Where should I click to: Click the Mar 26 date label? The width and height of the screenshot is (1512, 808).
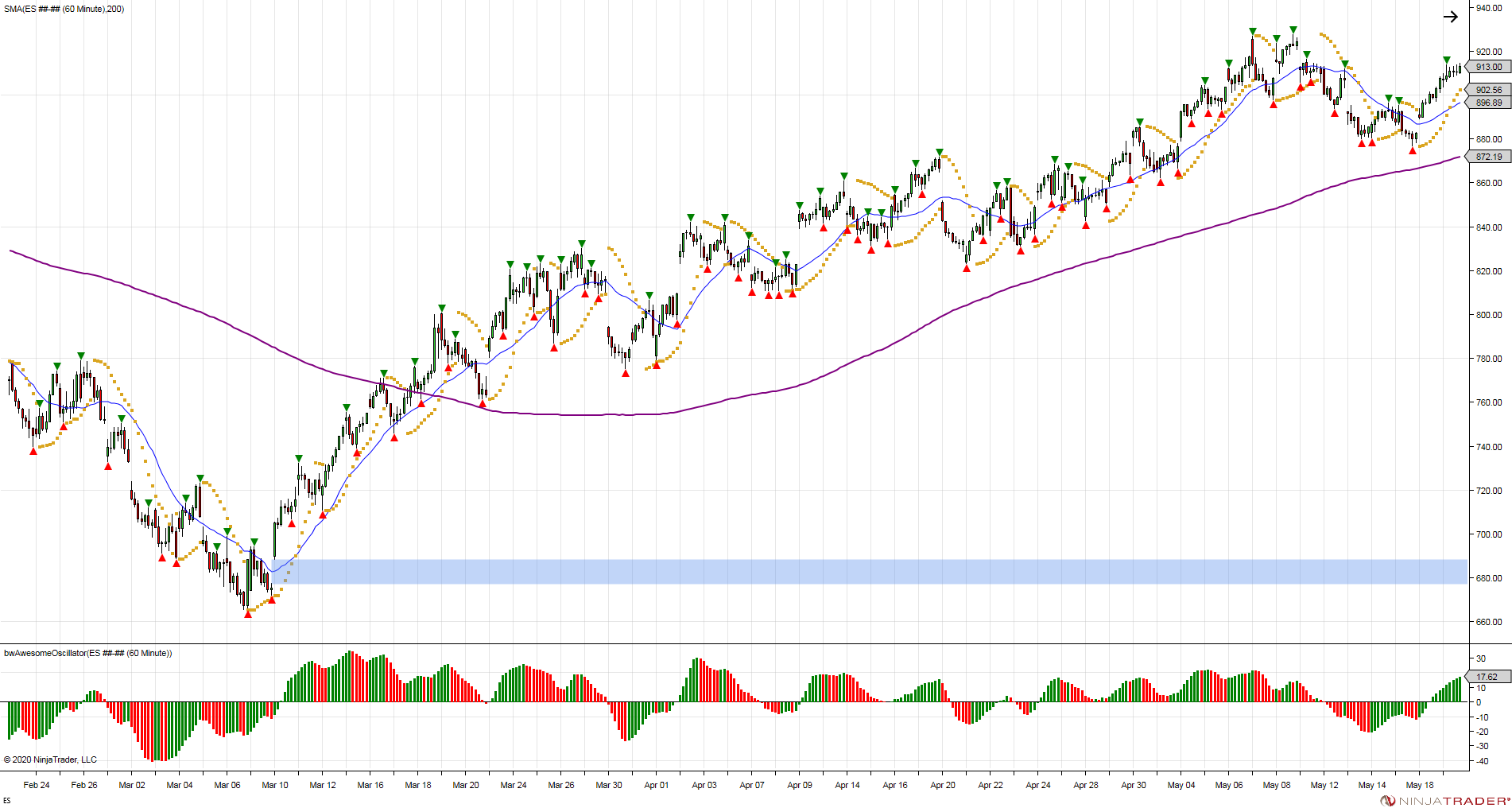point(561,785)
